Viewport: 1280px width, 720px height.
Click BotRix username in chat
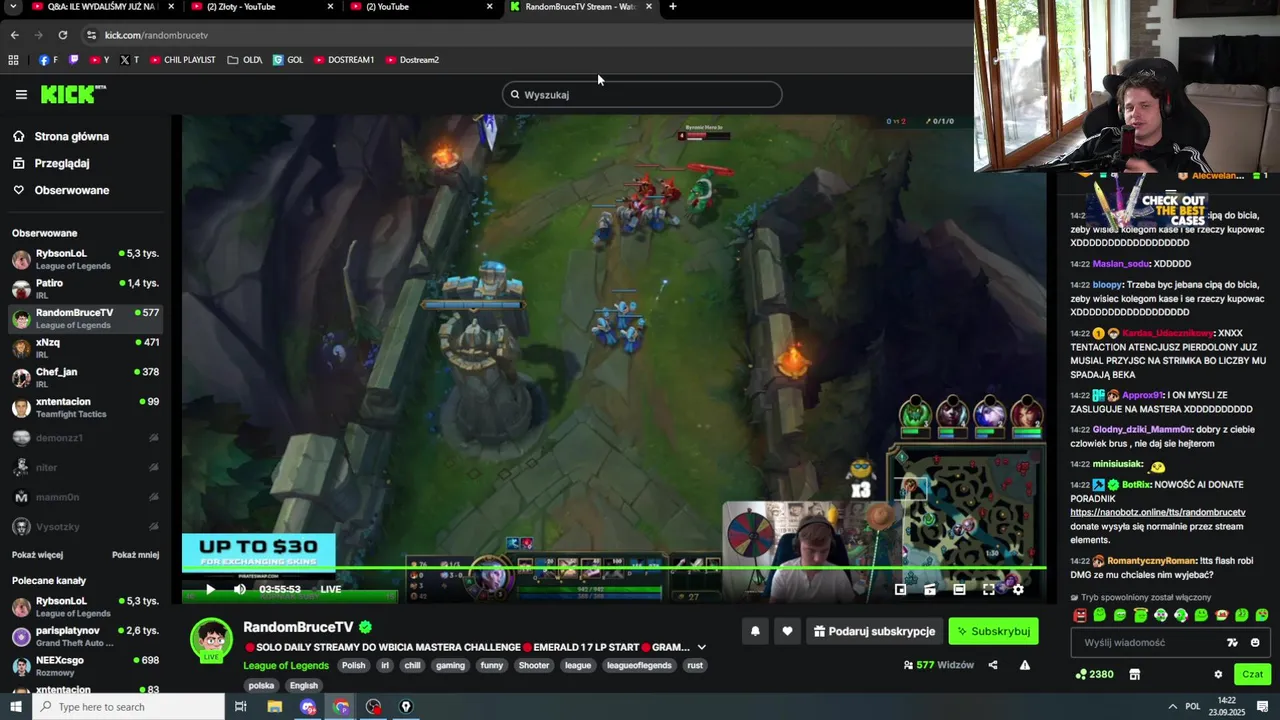(1136, 484)
